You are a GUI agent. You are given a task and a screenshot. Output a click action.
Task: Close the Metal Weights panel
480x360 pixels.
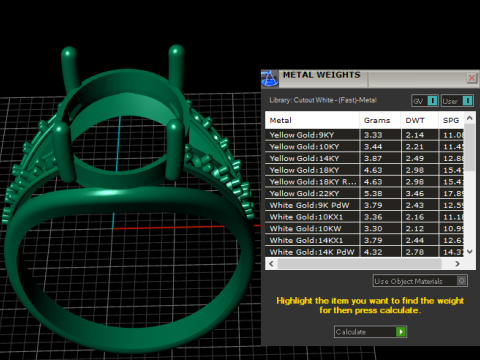[x=472, y=78]
